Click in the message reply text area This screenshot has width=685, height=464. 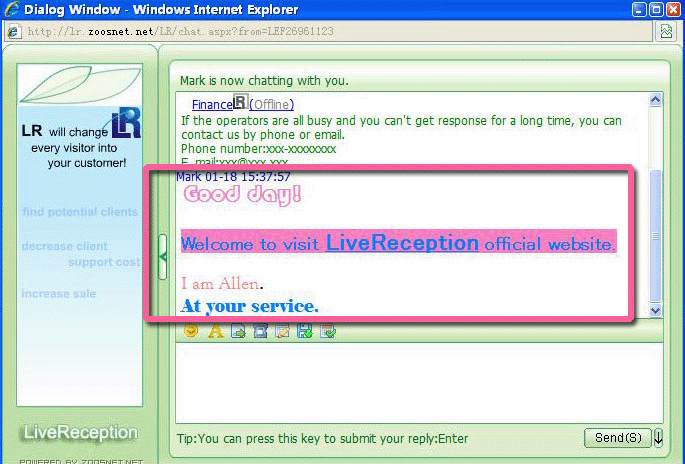419,383
